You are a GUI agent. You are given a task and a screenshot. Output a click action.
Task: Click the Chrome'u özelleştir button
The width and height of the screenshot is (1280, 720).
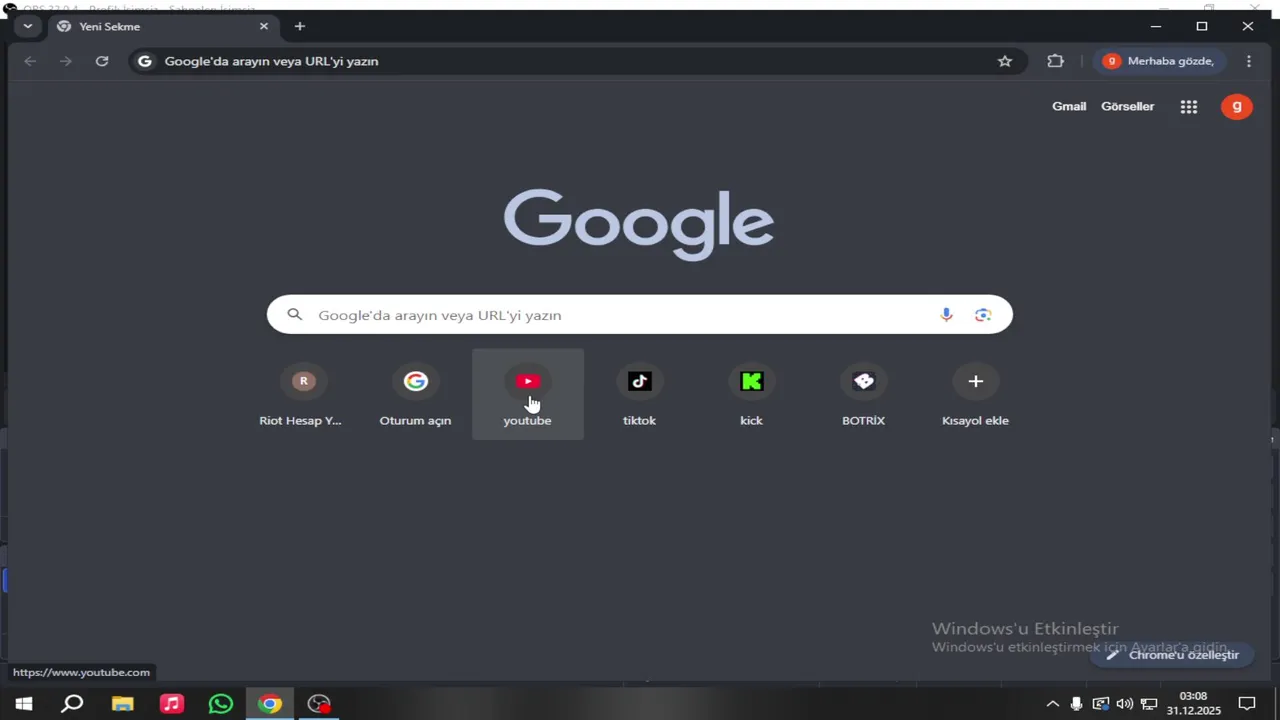coord(1172,655)
